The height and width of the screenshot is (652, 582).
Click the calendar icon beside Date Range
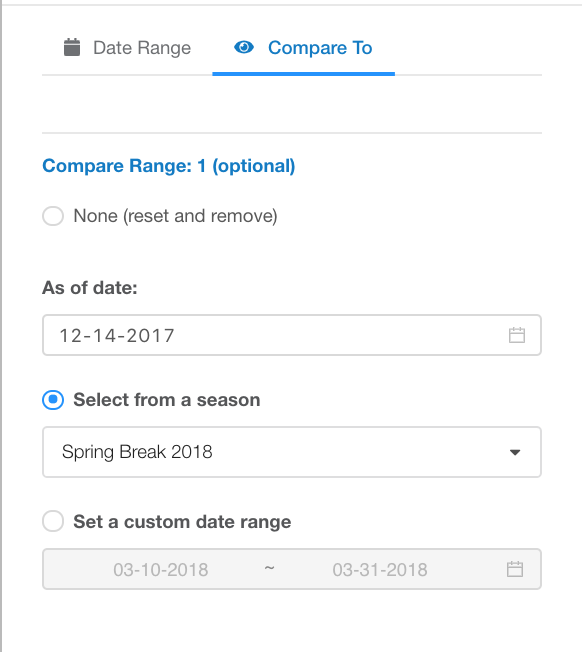[72, 47]
